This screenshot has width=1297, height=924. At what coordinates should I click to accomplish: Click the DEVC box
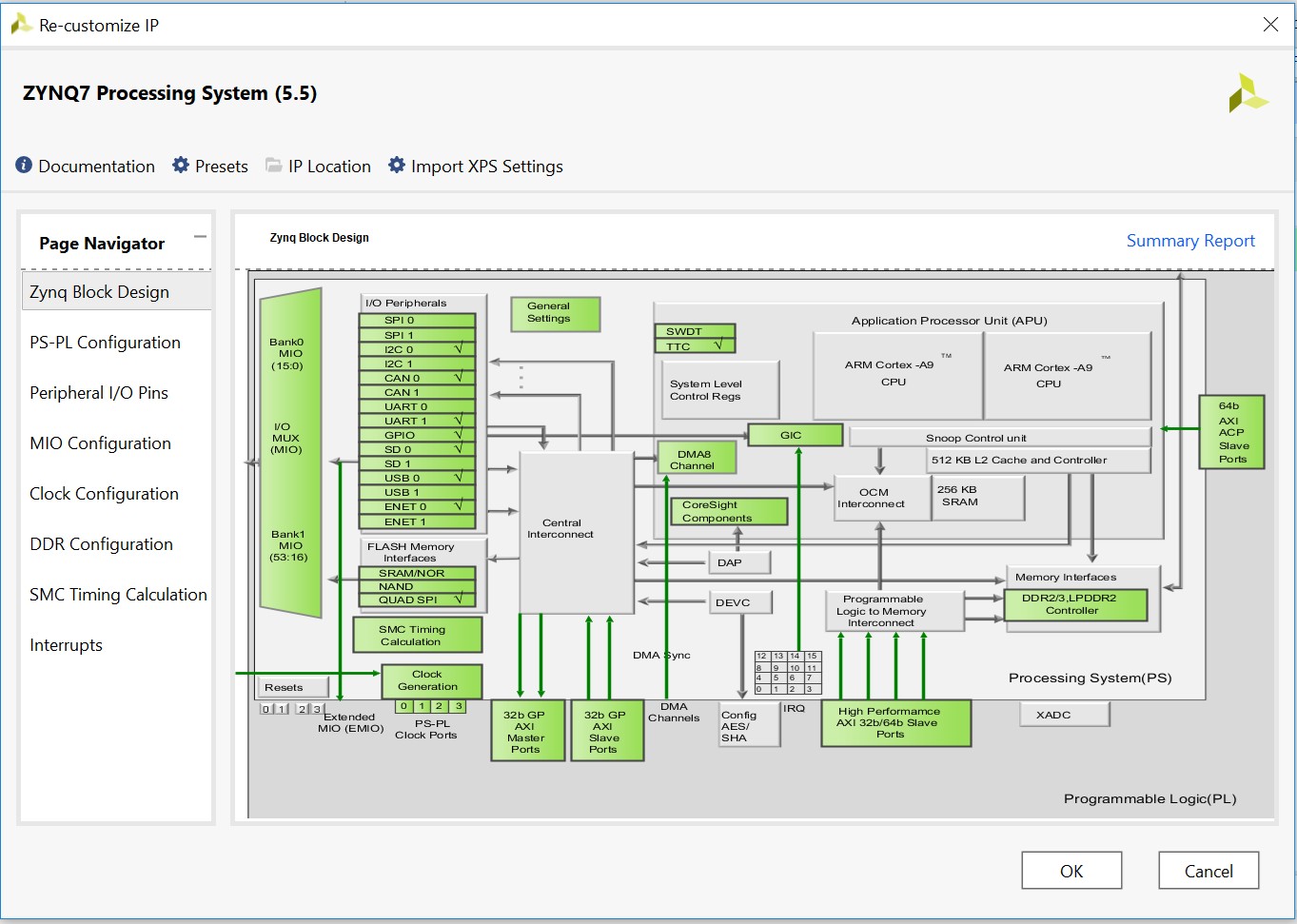tap(741, 602)
